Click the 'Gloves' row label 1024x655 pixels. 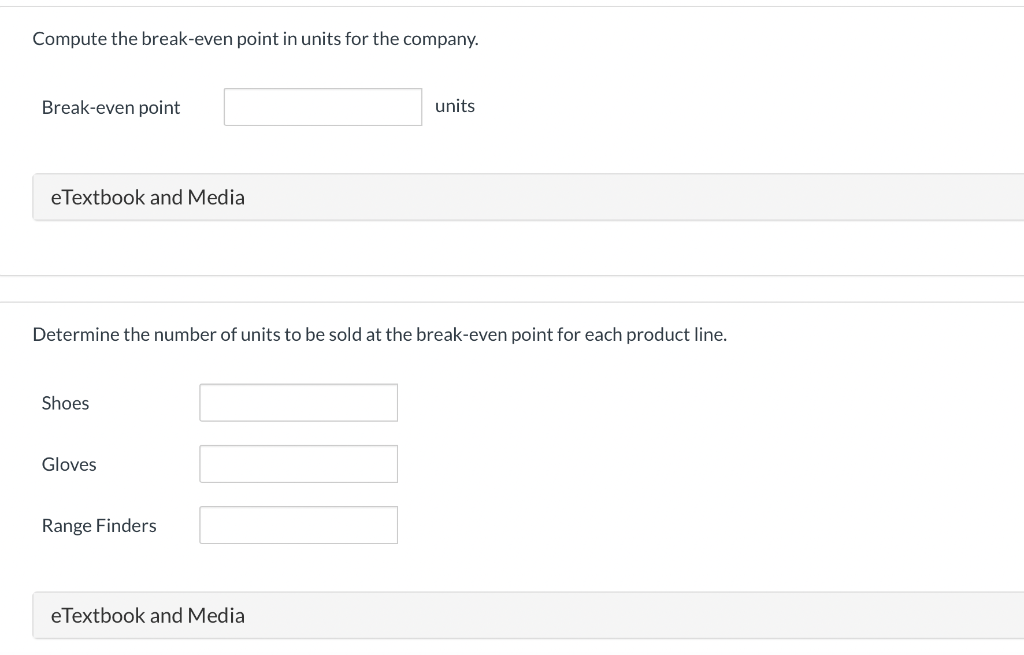[x=69, y=464]
